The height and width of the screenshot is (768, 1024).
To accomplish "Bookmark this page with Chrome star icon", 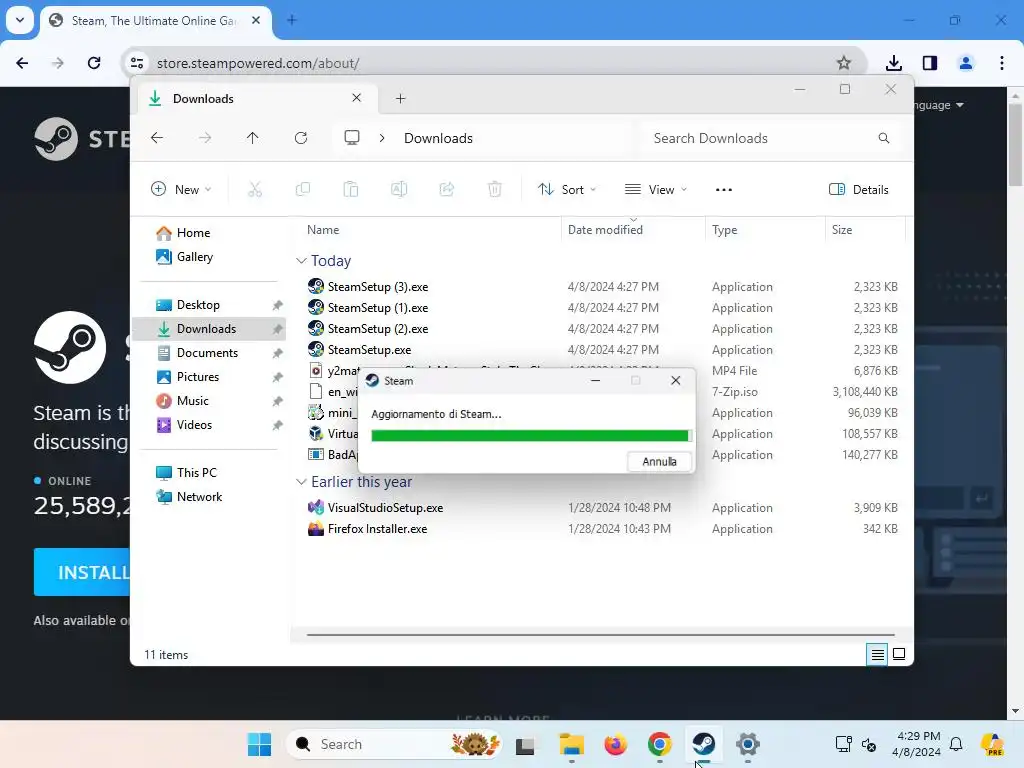I will [x=844, y=63].
